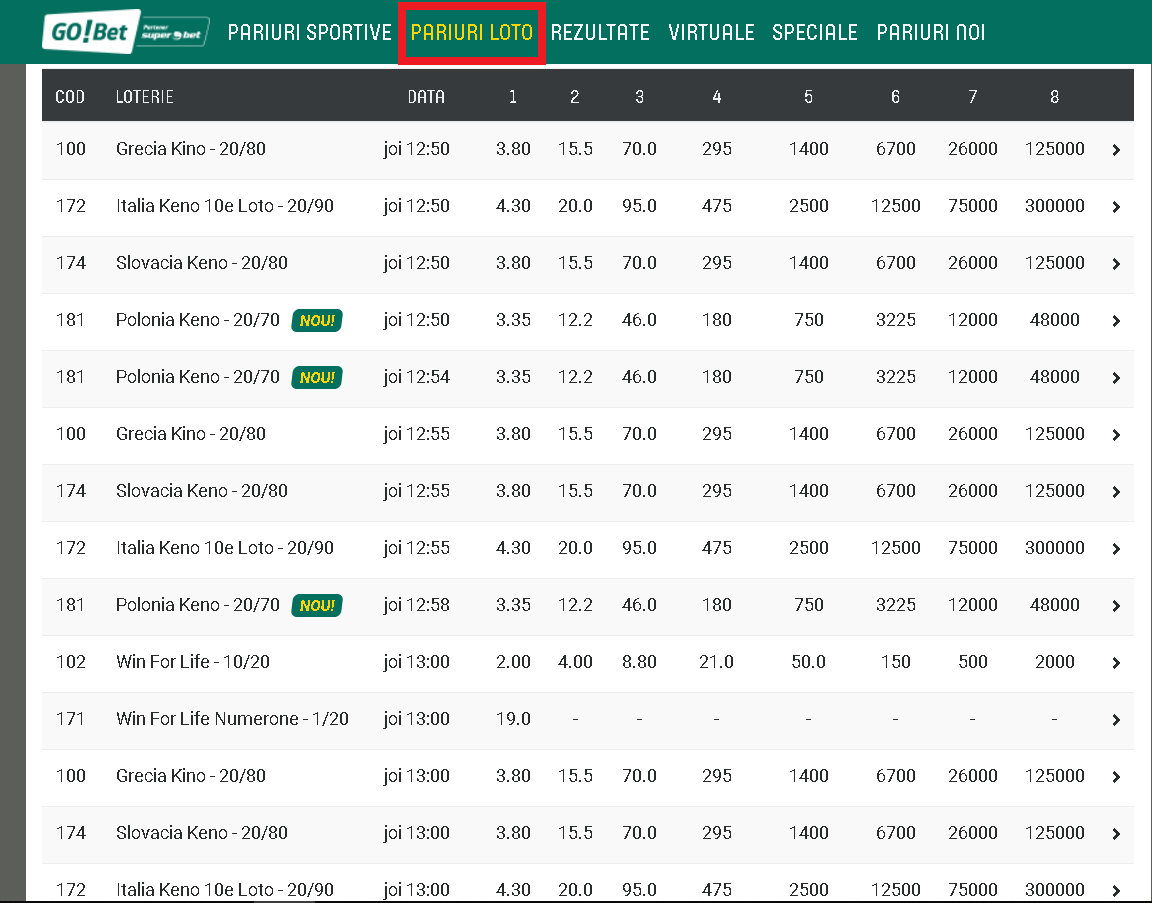1152x903 pixels.
Task: Click NOU! badge on Polonia Keno 12:58
Action: click(317, 605)
